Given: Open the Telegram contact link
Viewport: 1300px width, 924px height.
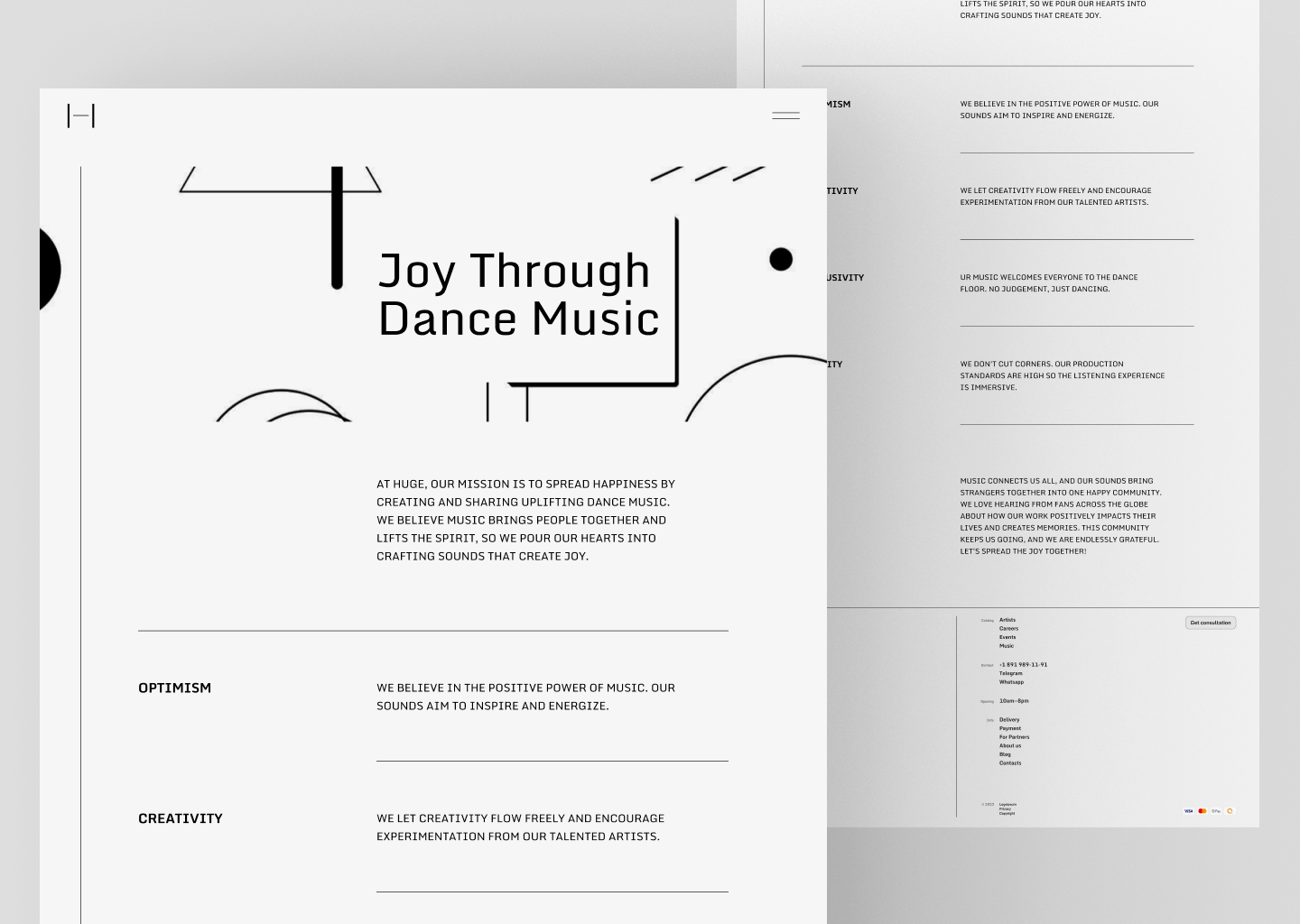Looking at the screenshot, I should point(1011,673).
